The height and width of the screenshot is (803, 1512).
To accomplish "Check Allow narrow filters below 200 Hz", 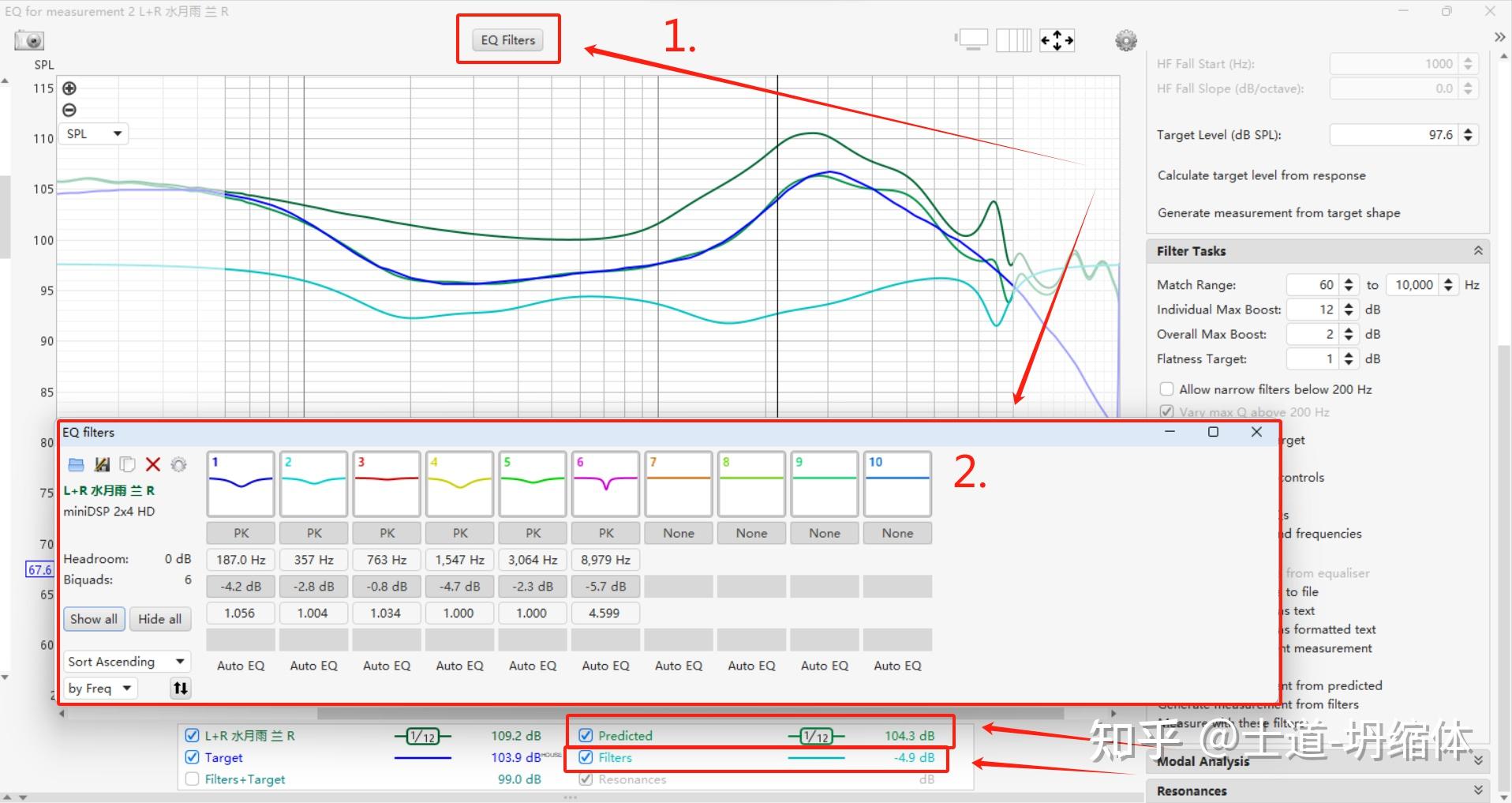I will [x=1166, y=389].
